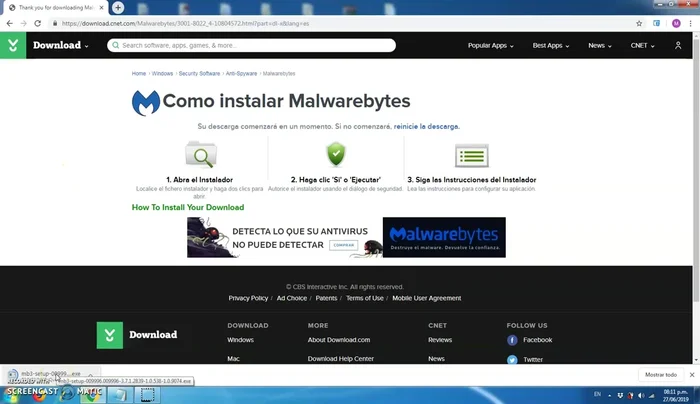The width and height of the screenshot is (700, 404).
Task: Go to Security Software breadcrumb
Action: click(199, 74)
